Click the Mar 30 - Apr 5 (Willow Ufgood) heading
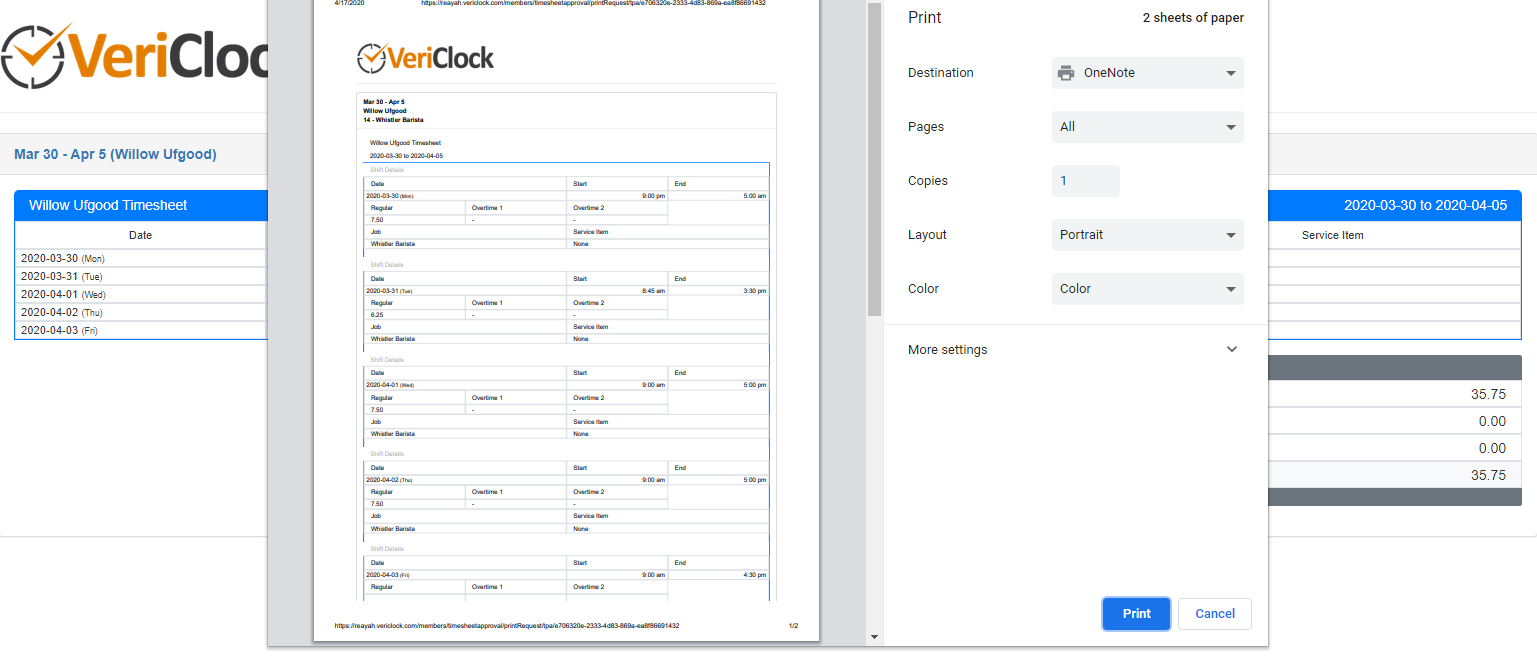The height and width of the screenshot is (659, 1537). pyautogui.click(x=115, y=155)
